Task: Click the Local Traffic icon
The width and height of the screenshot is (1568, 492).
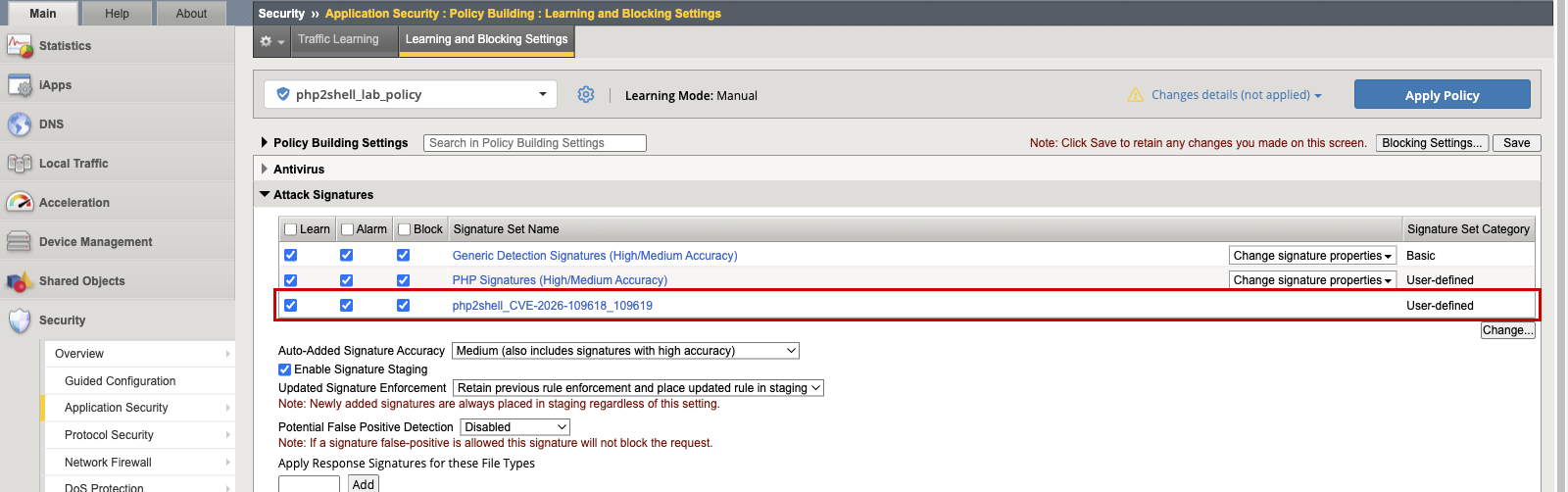Action: point(20,164)
